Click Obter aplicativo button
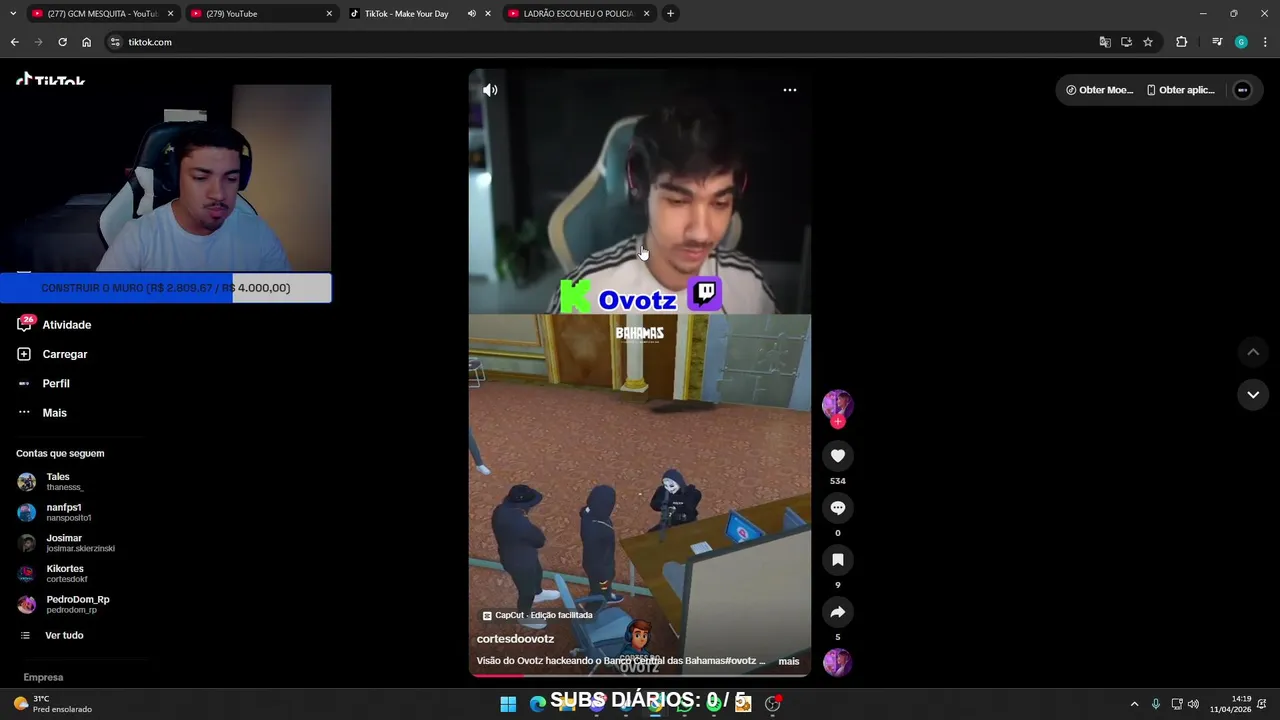This screenshot has width=1280, height=720. pos(1180,90)
